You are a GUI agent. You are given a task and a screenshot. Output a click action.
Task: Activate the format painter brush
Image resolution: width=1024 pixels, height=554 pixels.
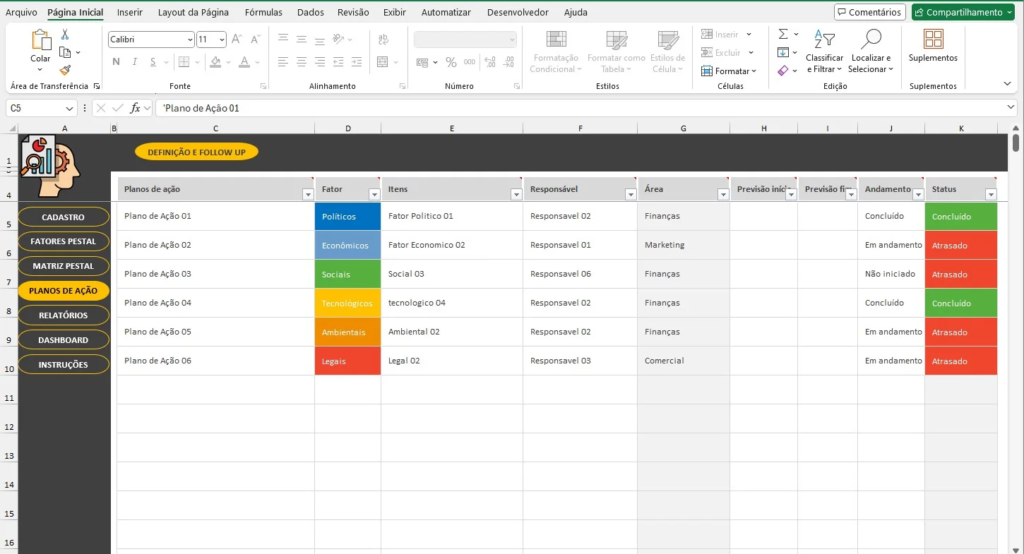pyautogui.click(x=65, y=70)
